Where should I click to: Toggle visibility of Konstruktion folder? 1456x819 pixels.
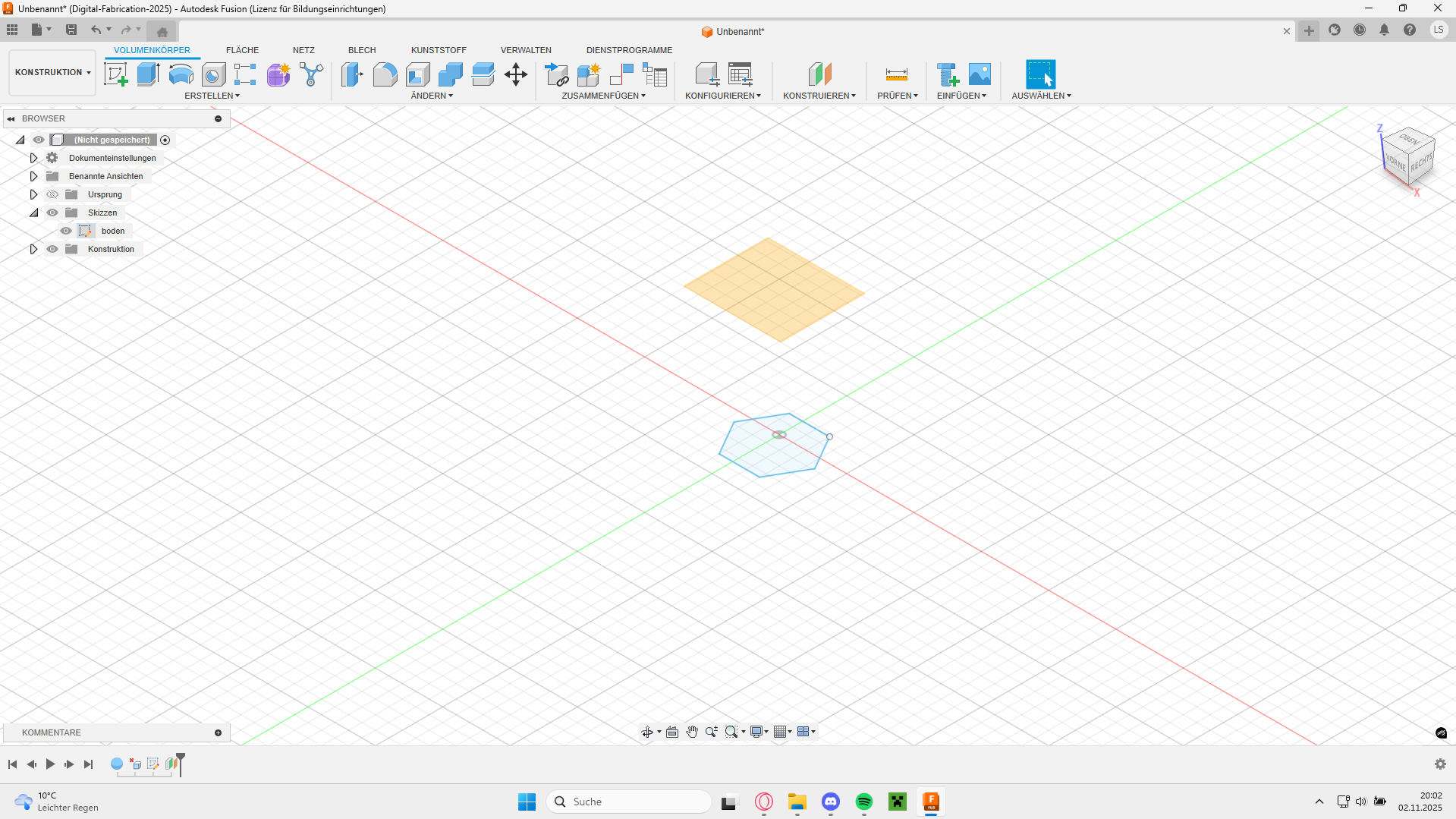[x=52, y=249]
